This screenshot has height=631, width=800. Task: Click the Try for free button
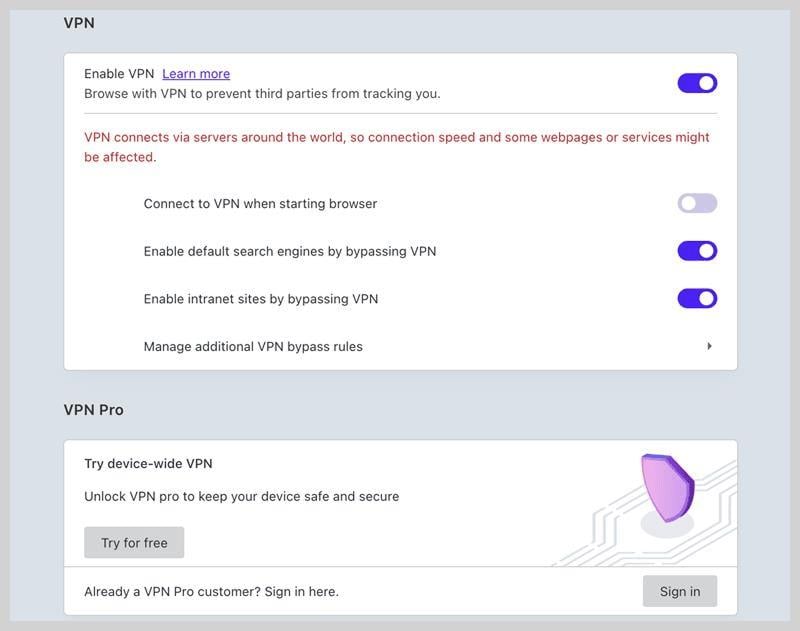tap(134, 543)
